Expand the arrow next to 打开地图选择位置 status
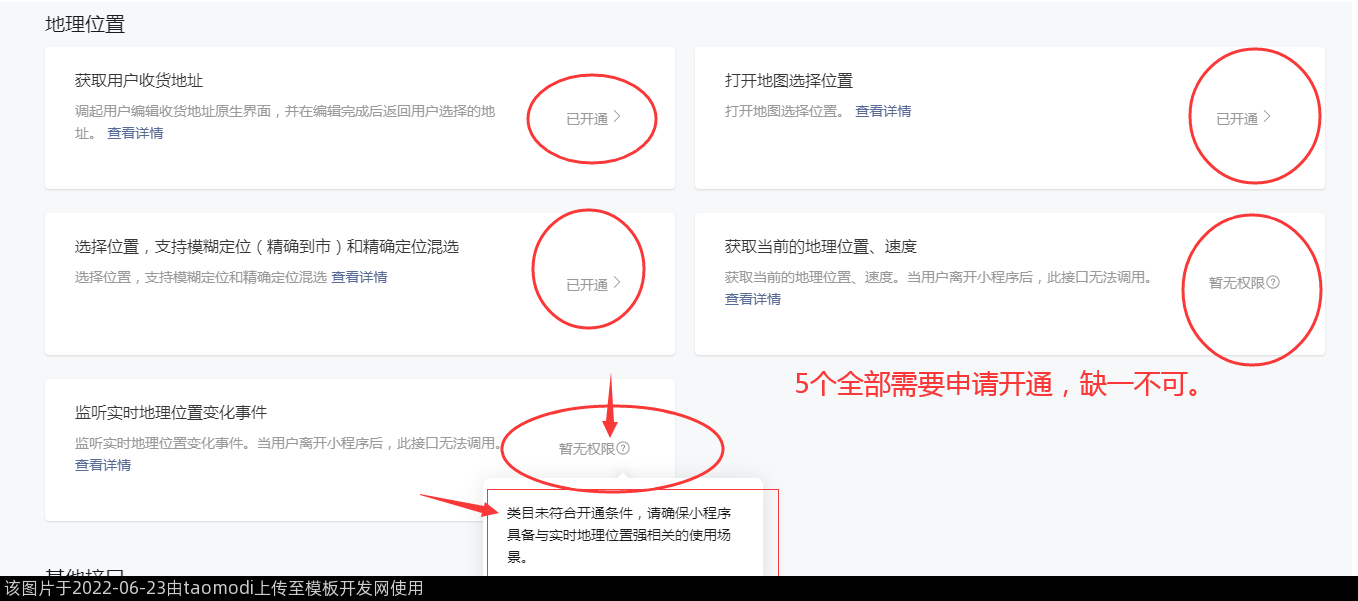The width and height of the screenshot is (1358, 601). point(1267,117)
